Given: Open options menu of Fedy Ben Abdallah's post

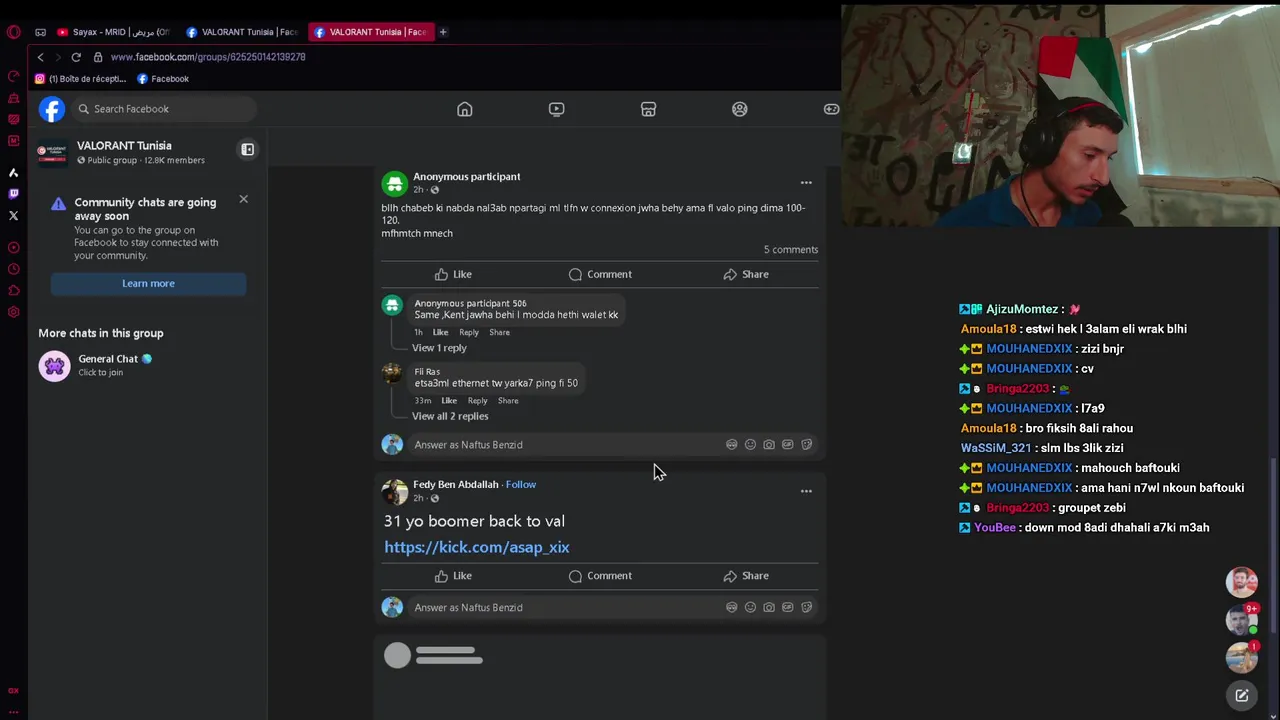Looking at the screenshot, I should point(806,491).
